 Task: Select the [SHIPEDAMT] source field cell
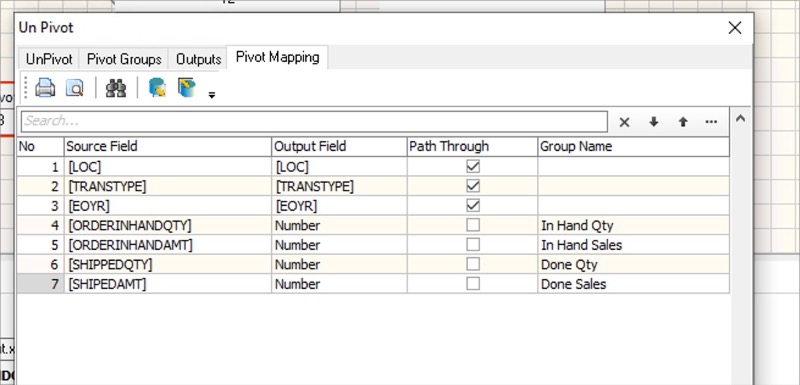[168, 284]
